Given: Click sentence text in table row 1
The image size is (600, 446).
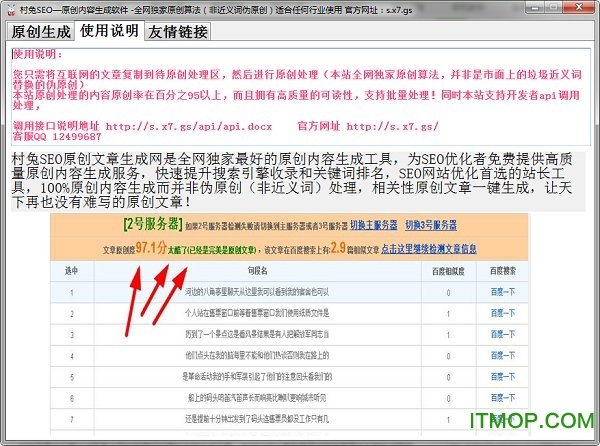Looking at the screenshot, I should [x=257, y=292].
